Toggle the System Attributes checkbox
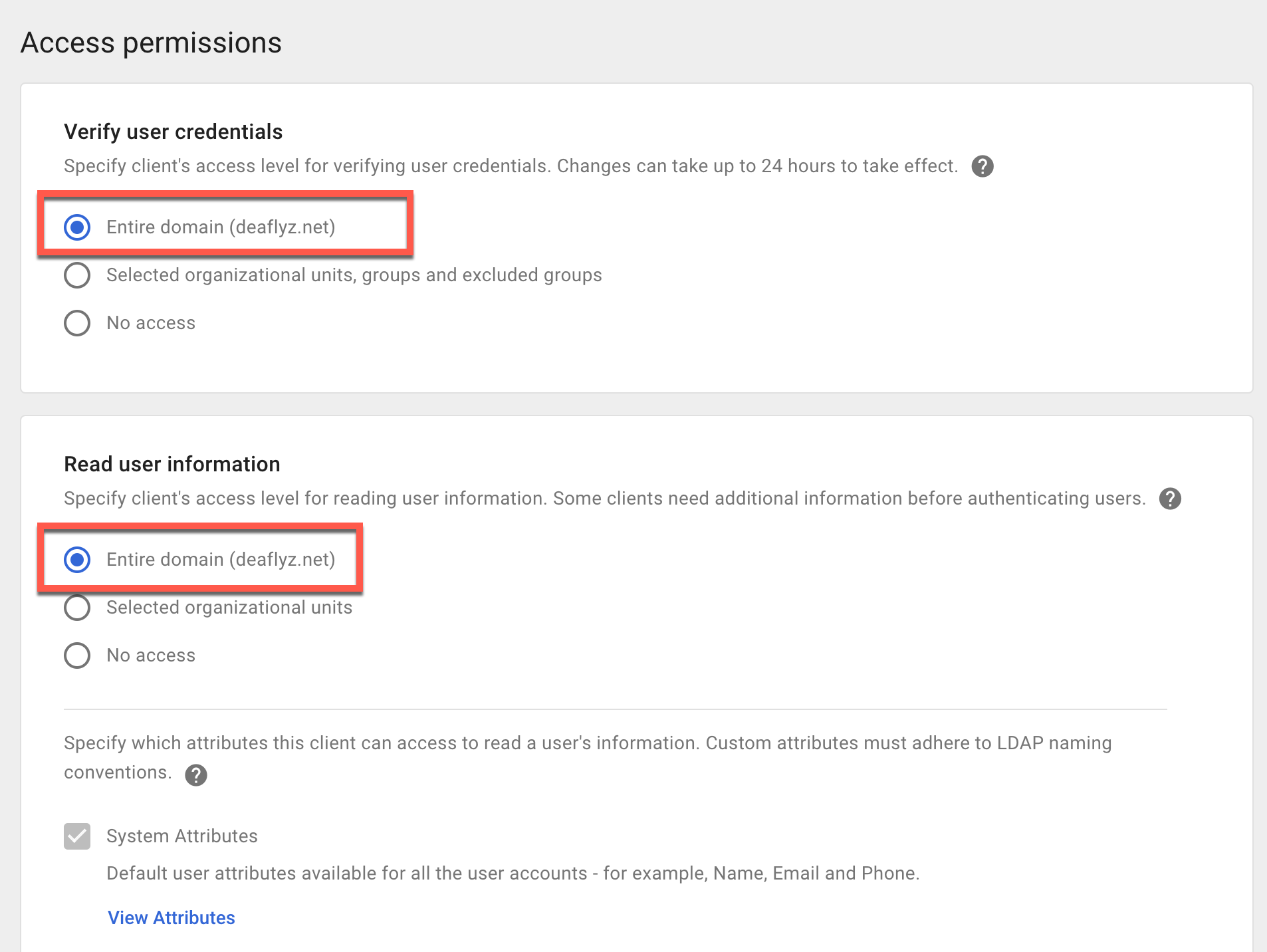The height and width of the screenshot is (952, 1267). [77, 836]
